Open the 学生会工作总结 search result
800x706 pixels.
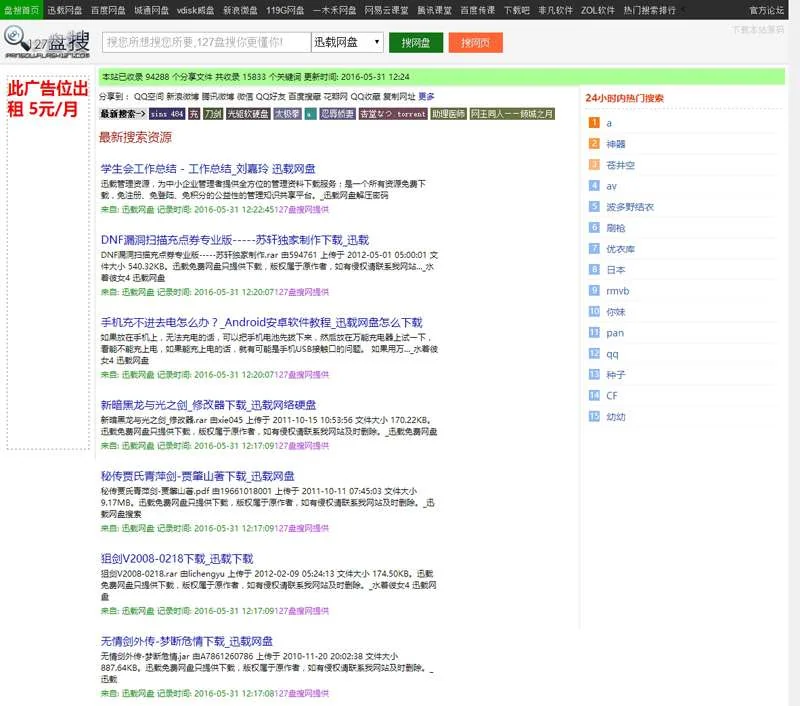(x=208, y=168)
